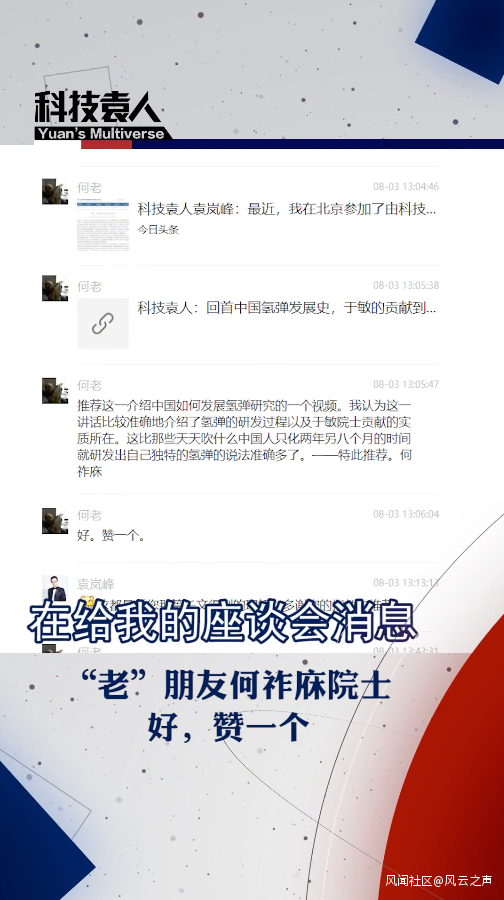Click the 科技袁人 logo at top
The image size is (504, 900).
coord(98,107)
